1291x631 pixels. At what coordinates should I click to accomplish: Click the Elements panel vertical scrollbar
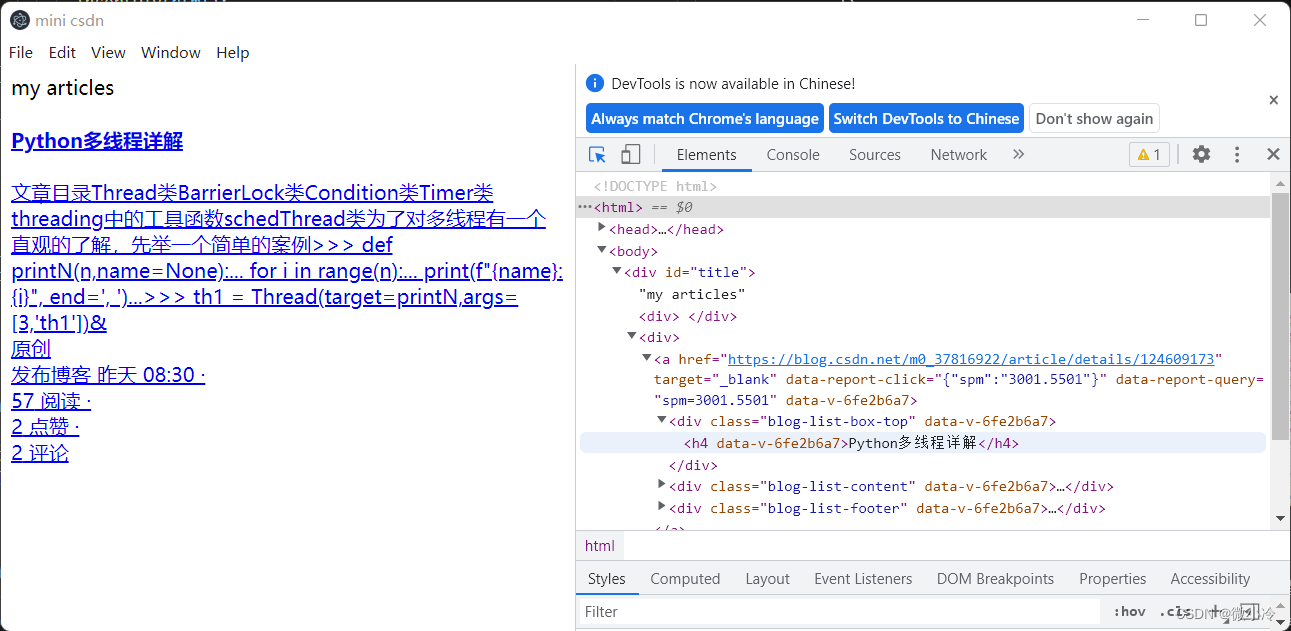1280,315
